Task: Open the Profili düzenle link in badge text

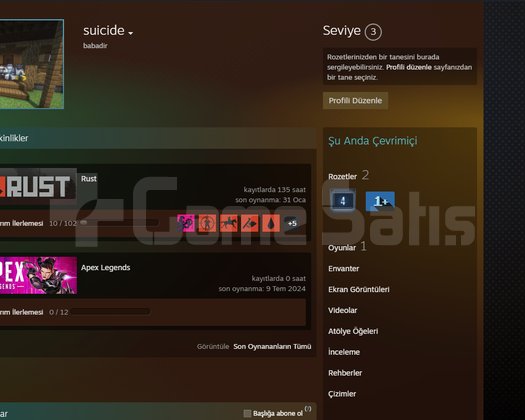Action: 408,67
